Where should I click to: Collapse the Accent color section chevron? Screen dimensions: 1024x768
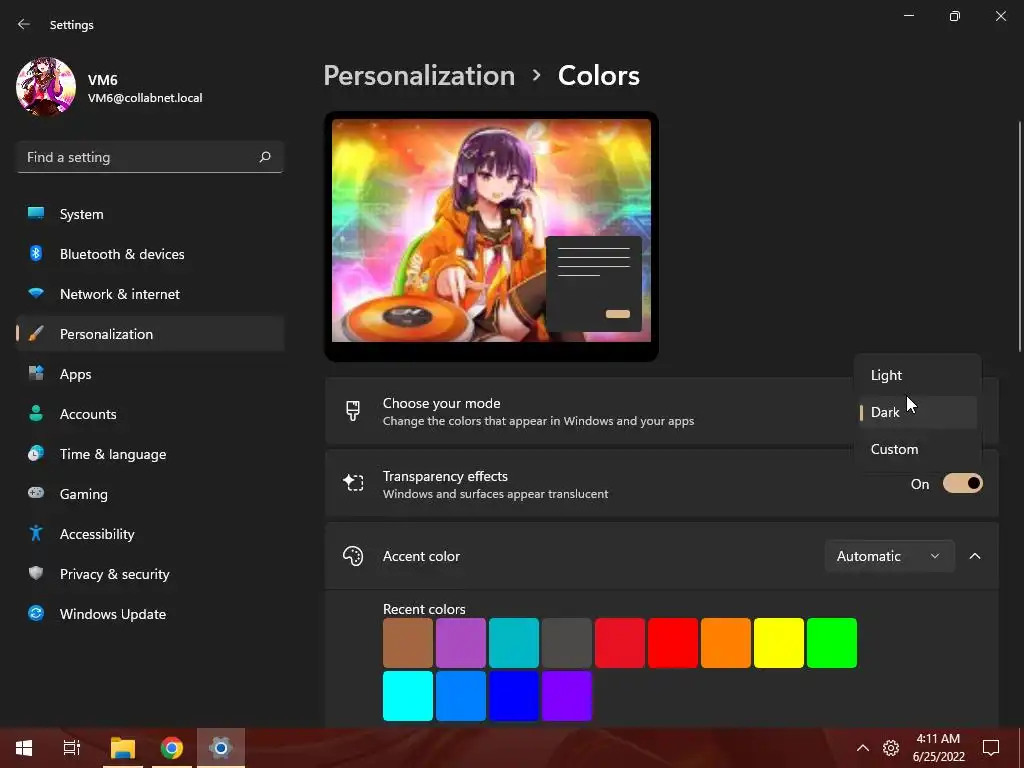(x=975, y=556)
